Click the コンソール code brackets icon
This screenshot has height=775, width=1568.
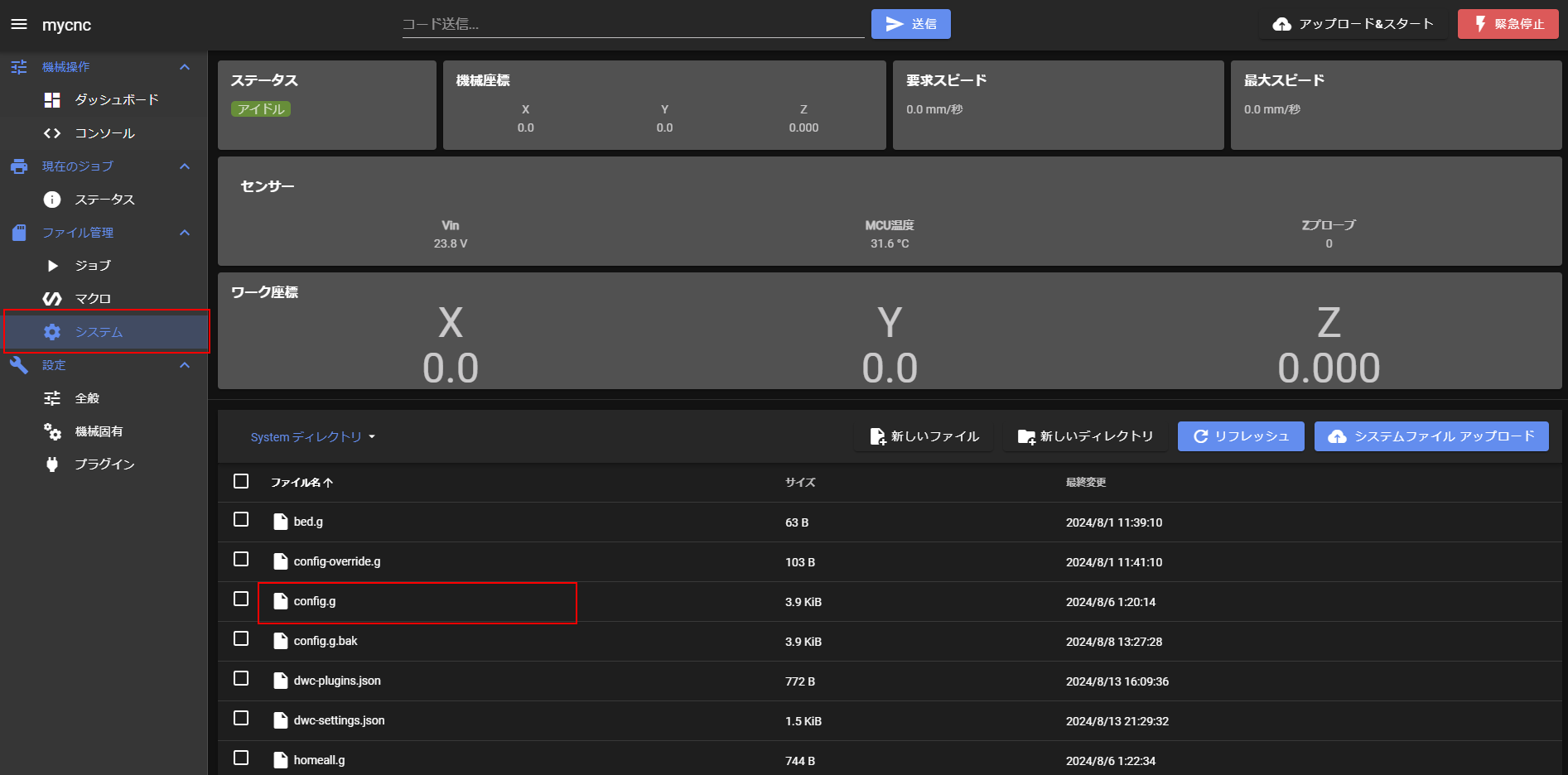[52, 133]
